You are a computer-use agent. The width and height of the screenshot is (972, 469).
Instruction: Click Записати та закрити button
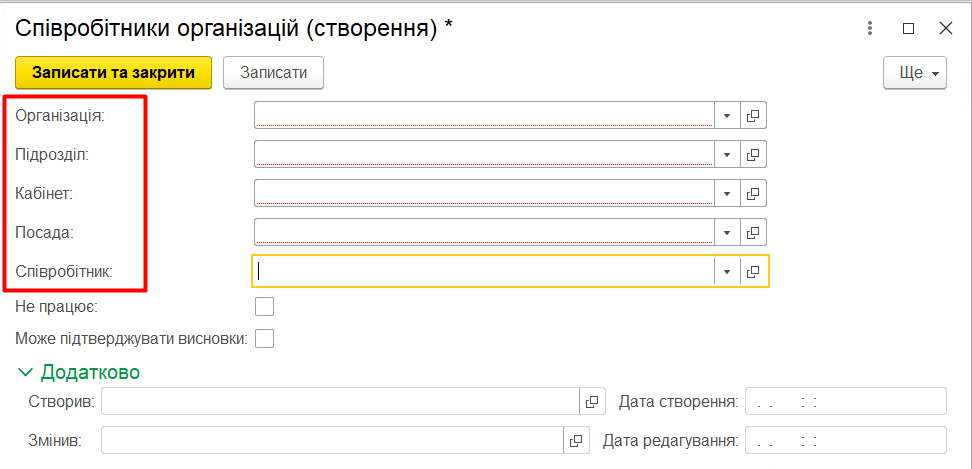tap(113, 73)
